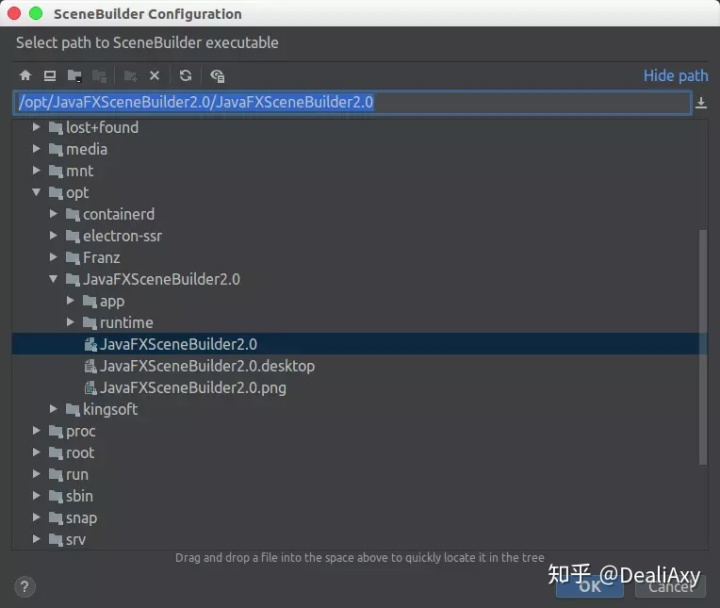Select the sbin folder row
Screen dimensions: 720x608
pyautogui.click(x=359, y=495)
